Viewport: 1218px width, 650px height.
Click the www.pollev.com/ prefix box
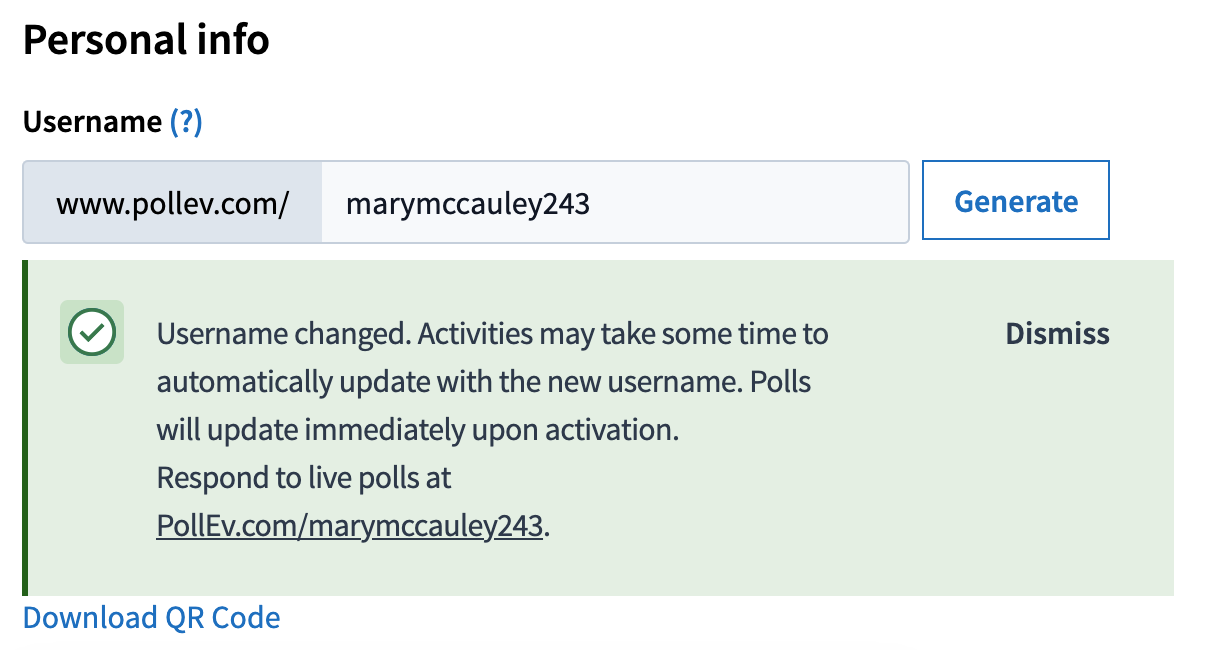point(173,203)
